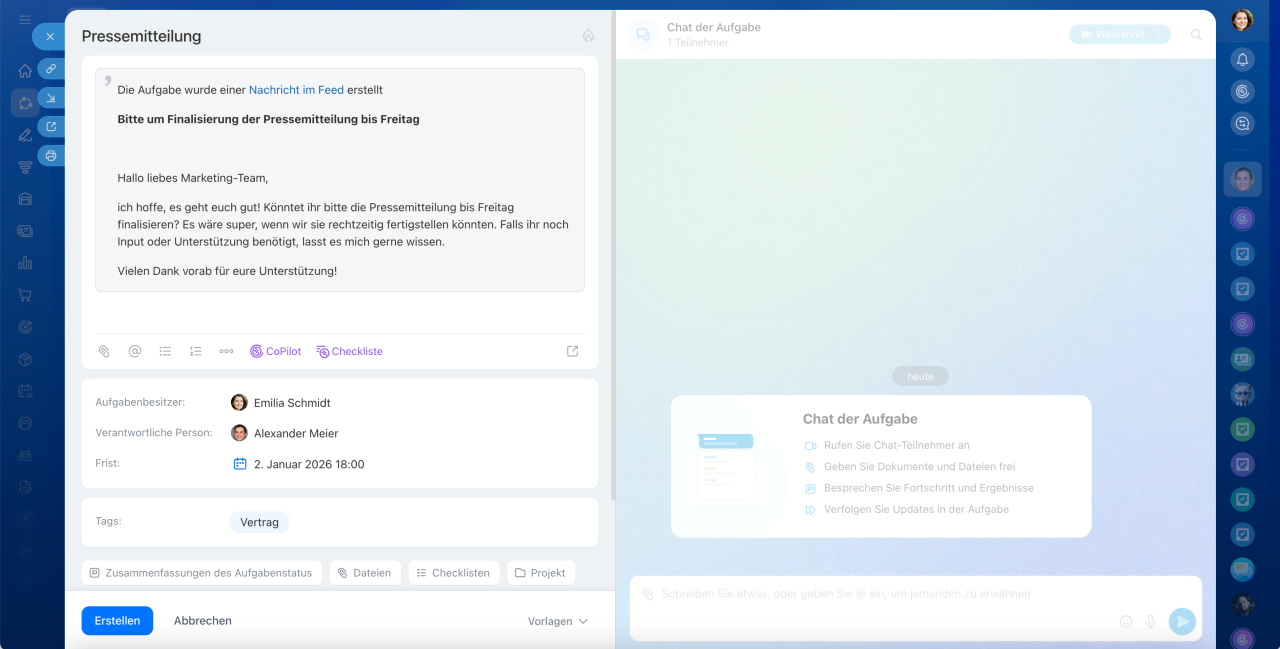
Task: Open CRM funnel icon in left sidebar
Action: point(25,167)
